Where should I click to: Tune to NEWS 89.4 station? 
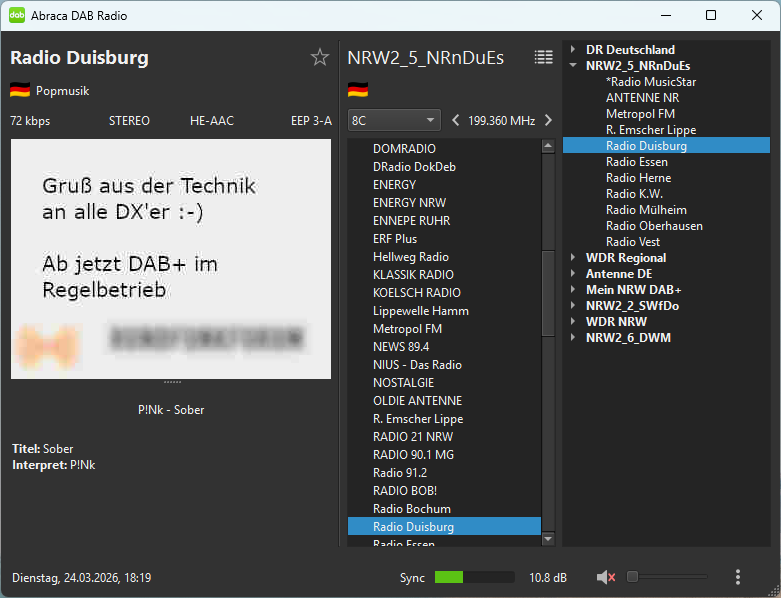tap(402, 347)
